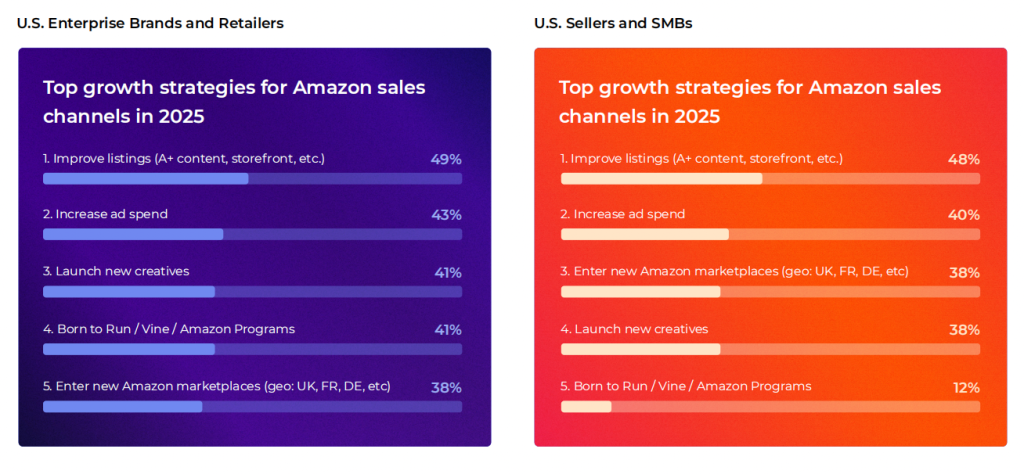Select the 43% Increase ad spend bar
Image resolution: width=1024 pixels, height=474 pixels.
click(252, 234)
